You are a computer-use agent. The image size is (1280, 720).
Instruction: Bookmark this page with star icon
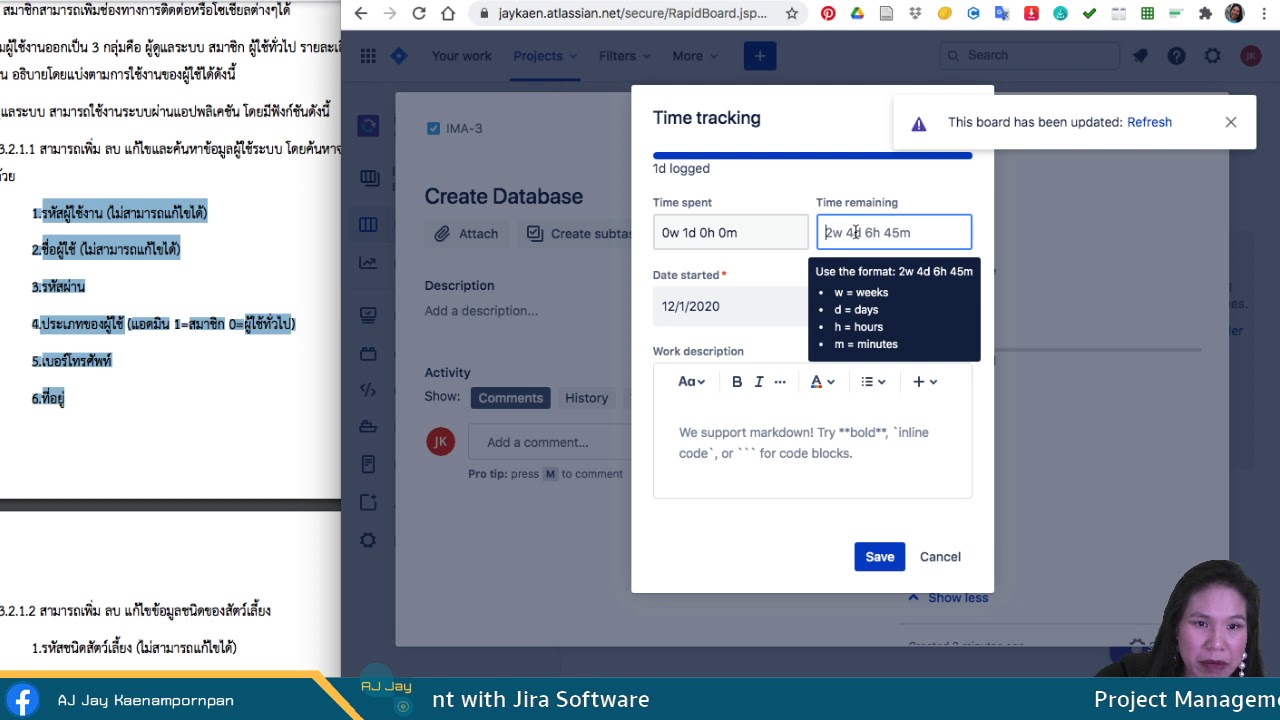pos(791,14)
